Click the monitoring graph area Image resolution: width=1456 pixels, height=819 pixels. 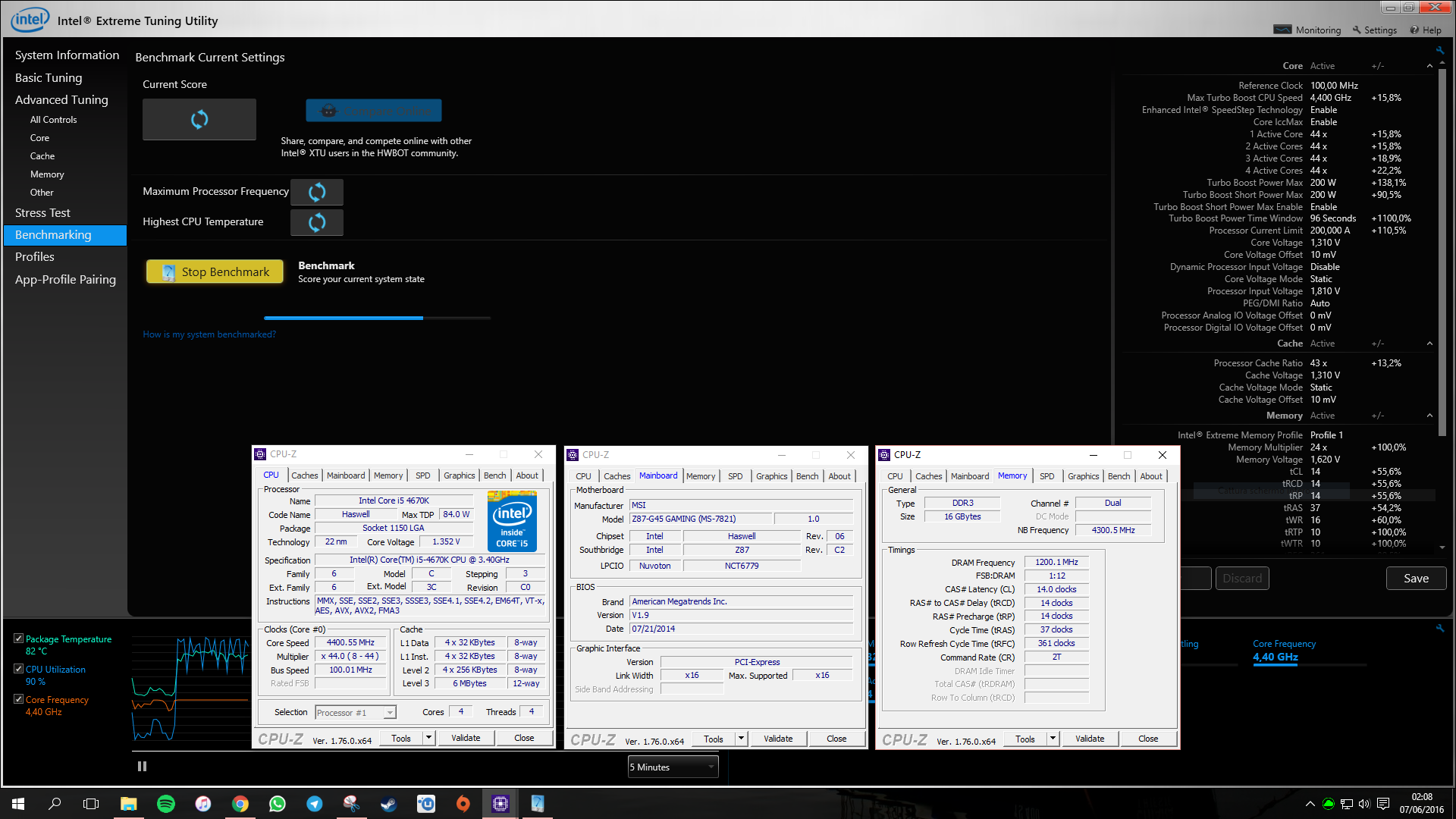190,689
